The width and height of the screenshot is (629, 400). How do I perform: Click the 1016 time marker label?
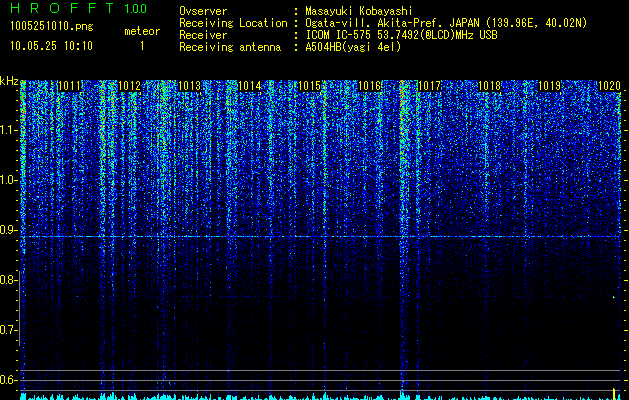pos(369,86)
